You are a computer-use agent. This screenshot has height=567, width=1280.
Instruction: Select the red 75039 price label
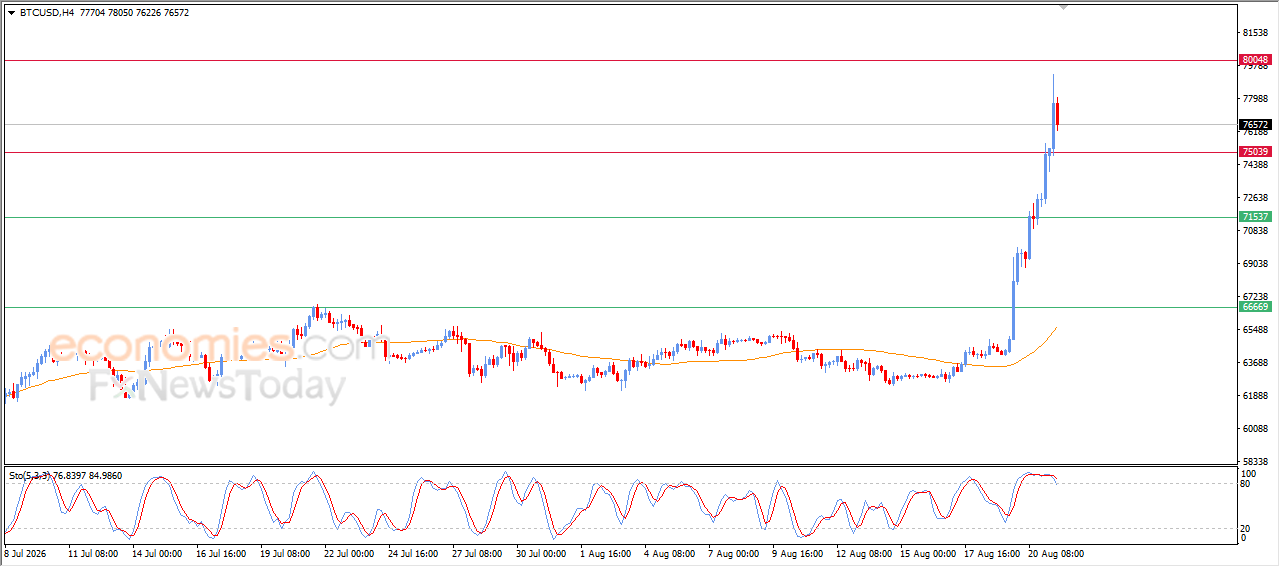[1255, 152]
